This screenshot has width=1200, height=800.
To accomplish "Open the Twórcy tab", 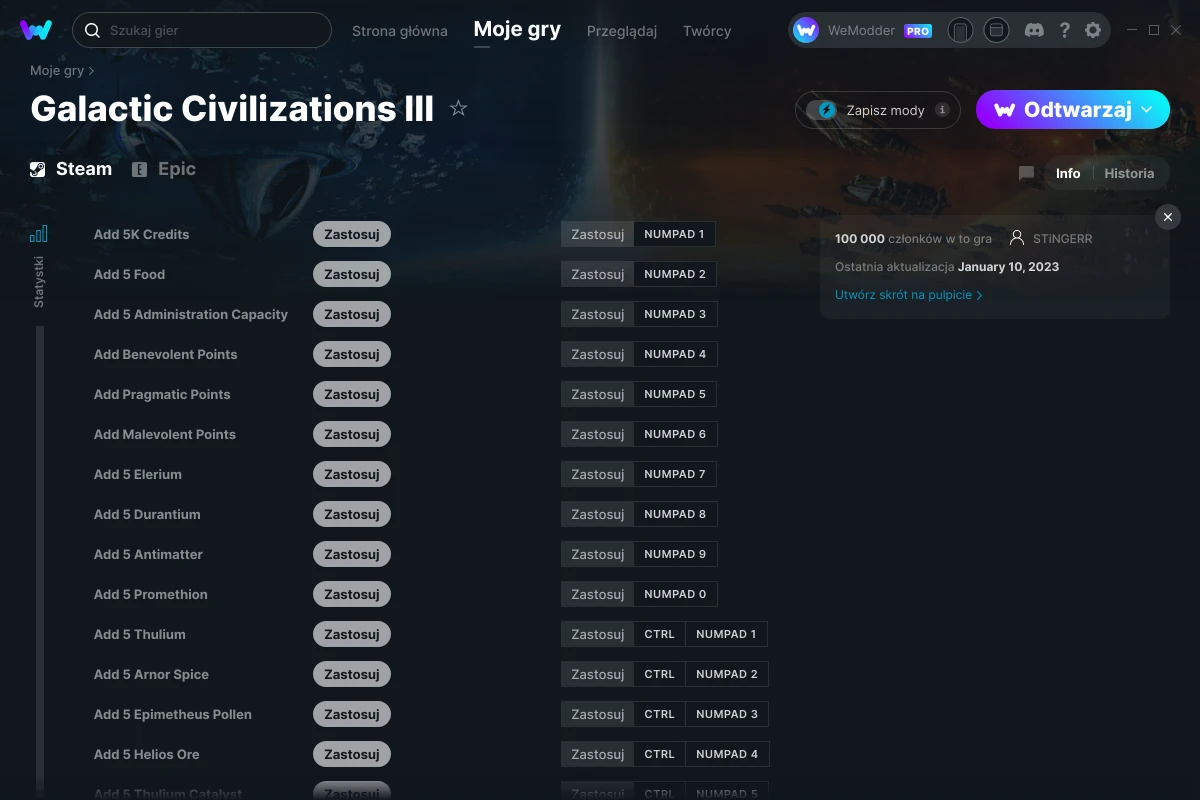I will click(x=707, y=31).
